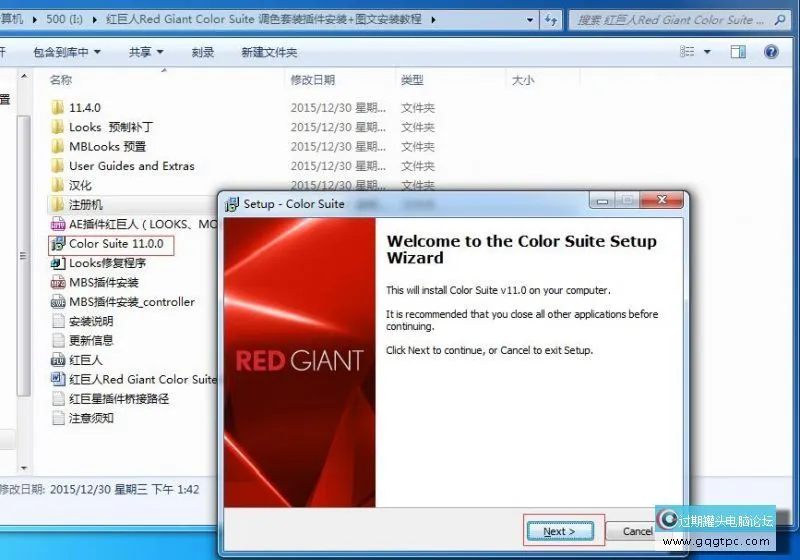Sort by the 类型 column header

tap(412, 80)
